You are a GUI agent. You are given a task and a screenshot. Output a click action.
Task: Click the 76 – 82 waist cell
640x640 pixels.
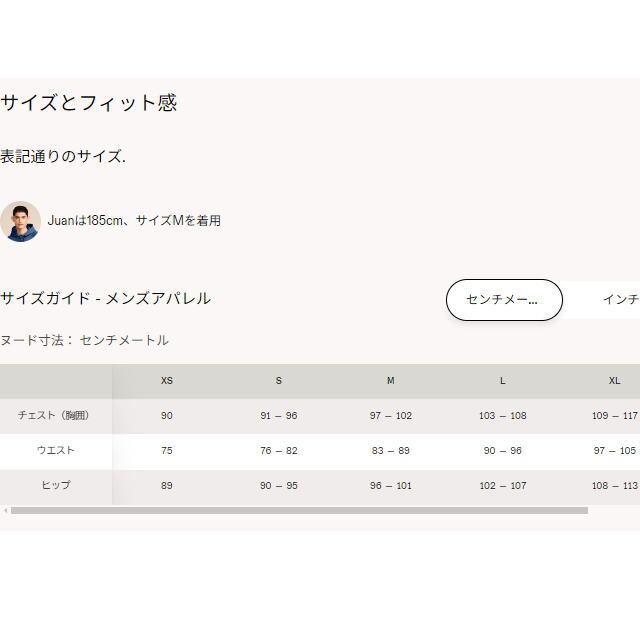point(279,451)
